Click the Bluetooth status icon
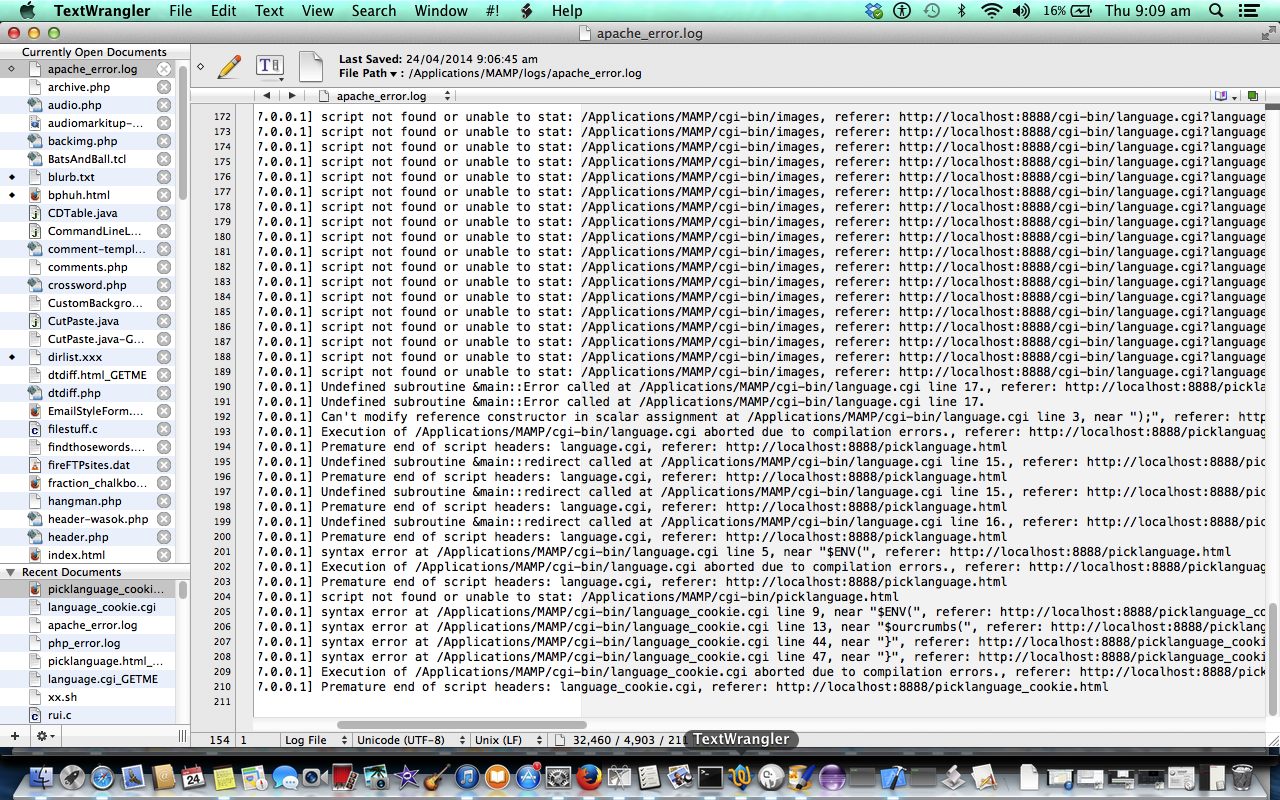 point(962,11)
